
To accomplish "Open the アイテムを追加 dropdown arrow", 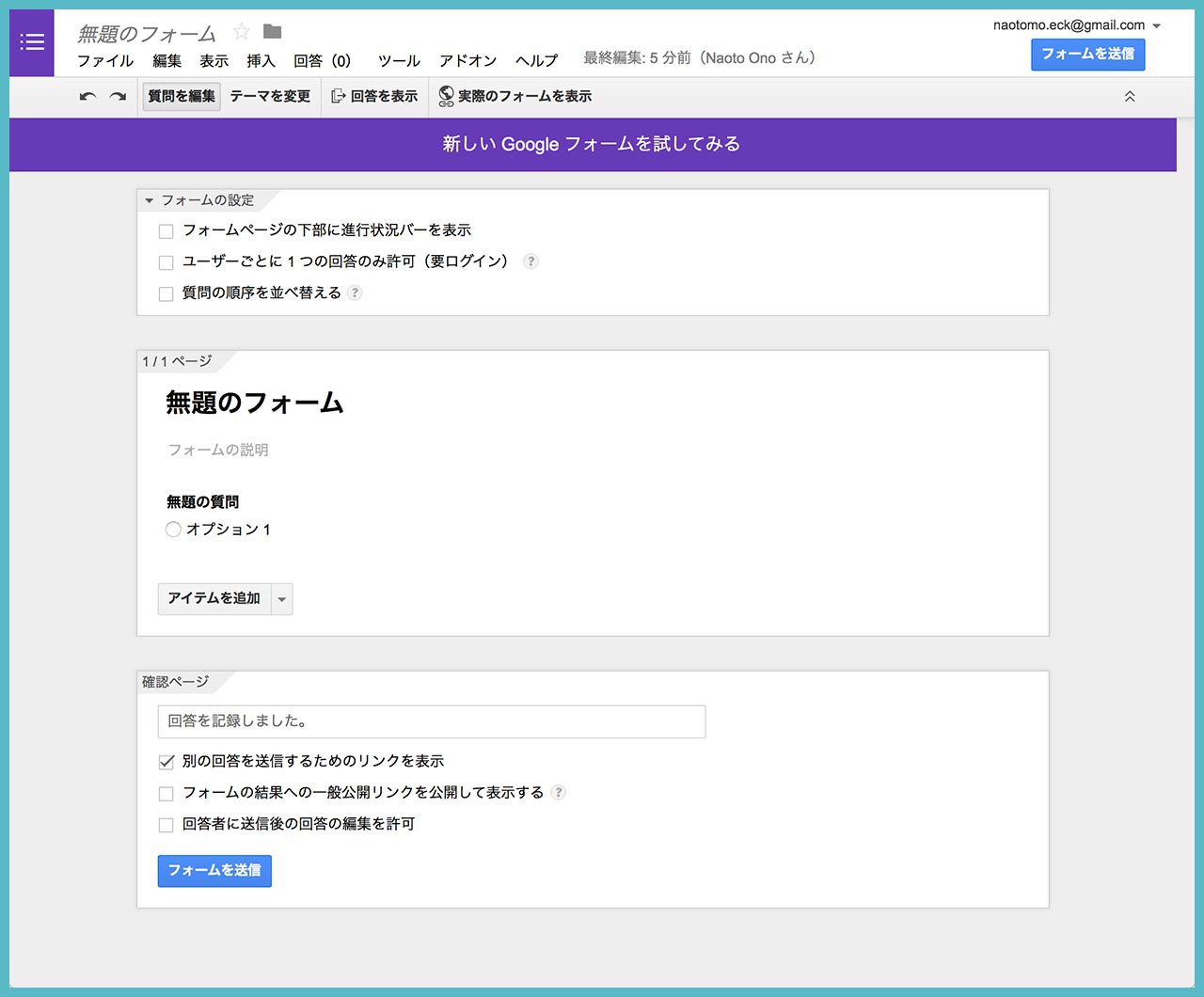I will (281, 599).
